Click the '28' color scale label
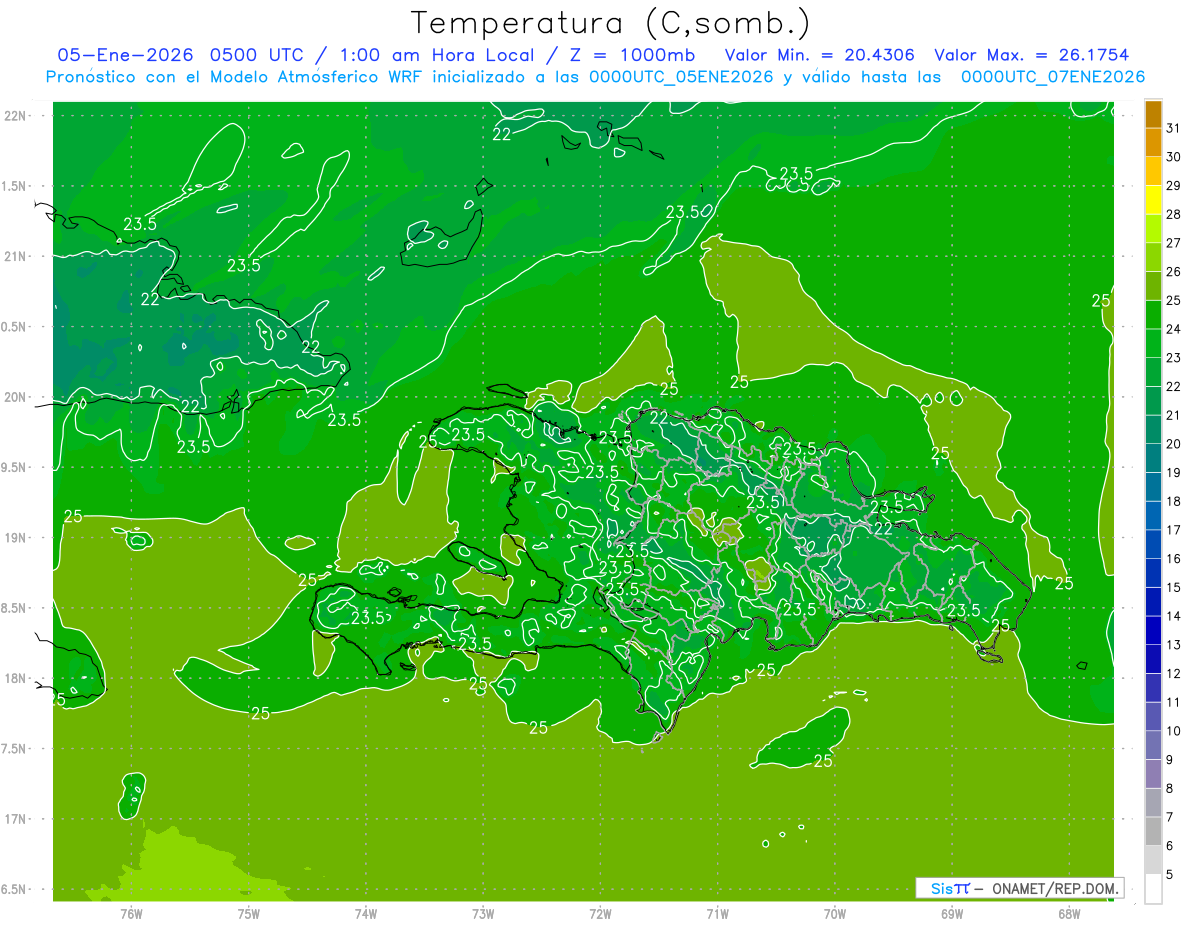1200x927 pixels. click(x=1174, y=214)
